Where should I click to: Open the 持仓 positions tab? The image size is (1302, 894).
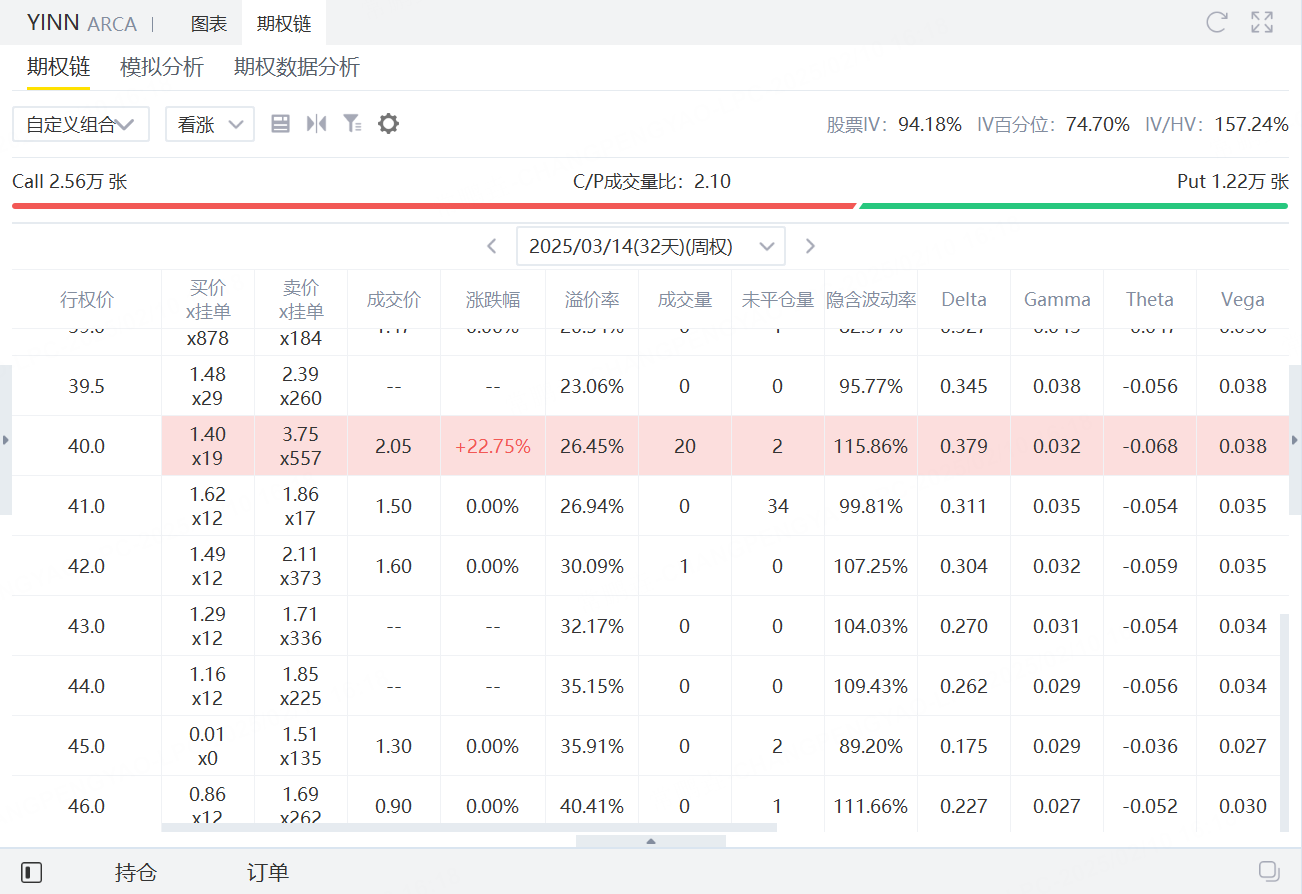tap(136, 872)
